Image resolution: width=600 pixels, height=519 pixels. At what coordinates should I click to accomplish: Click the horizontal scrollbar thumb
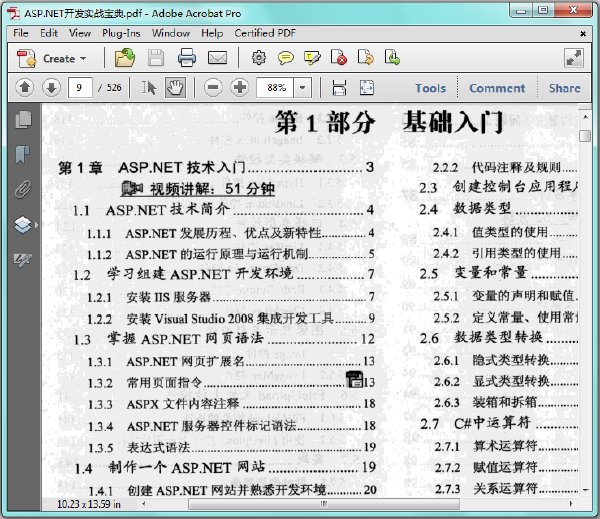(x=324, y=504)
